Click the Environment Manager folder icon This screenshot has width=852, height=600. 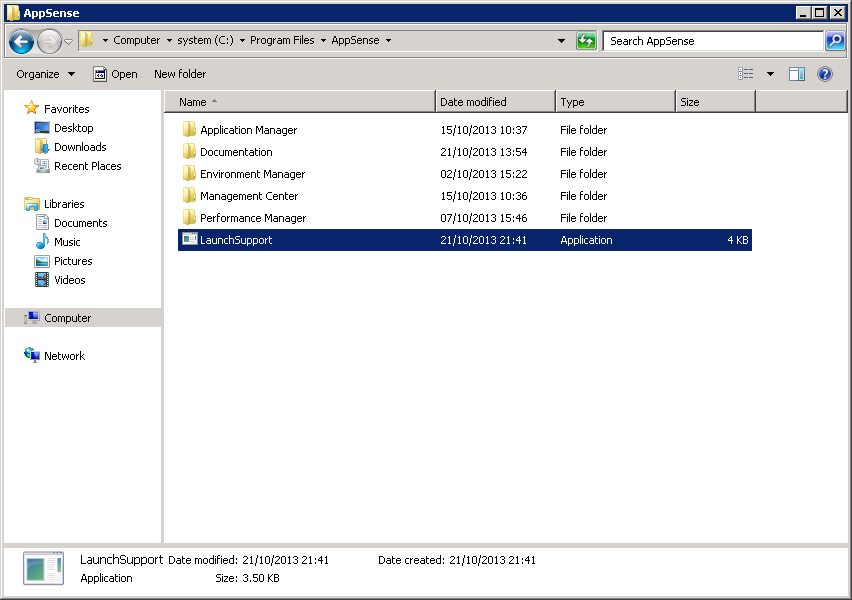189,173
